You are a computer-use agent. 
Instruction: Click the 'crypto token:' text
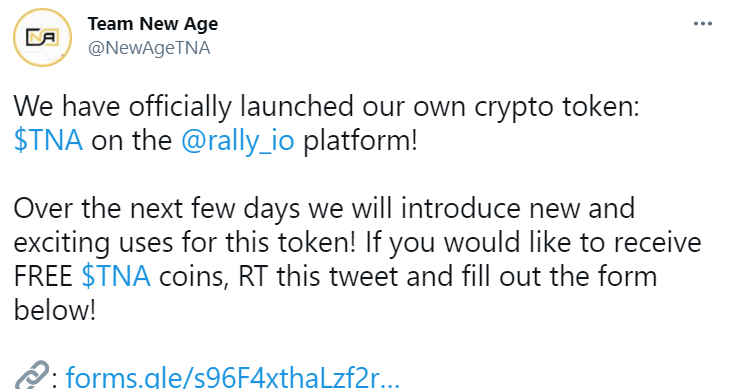click(557, 107)
